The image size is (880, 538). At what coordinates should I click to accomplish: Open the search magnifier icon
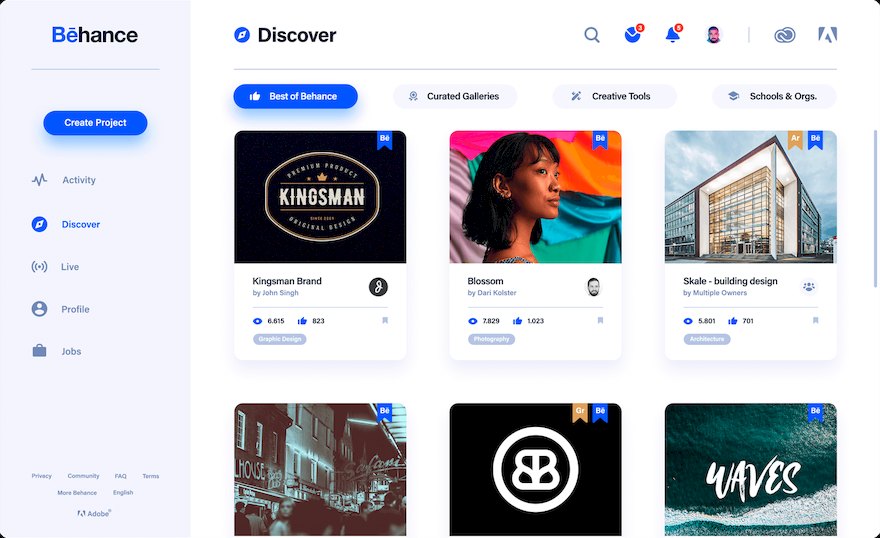point(592,35)
